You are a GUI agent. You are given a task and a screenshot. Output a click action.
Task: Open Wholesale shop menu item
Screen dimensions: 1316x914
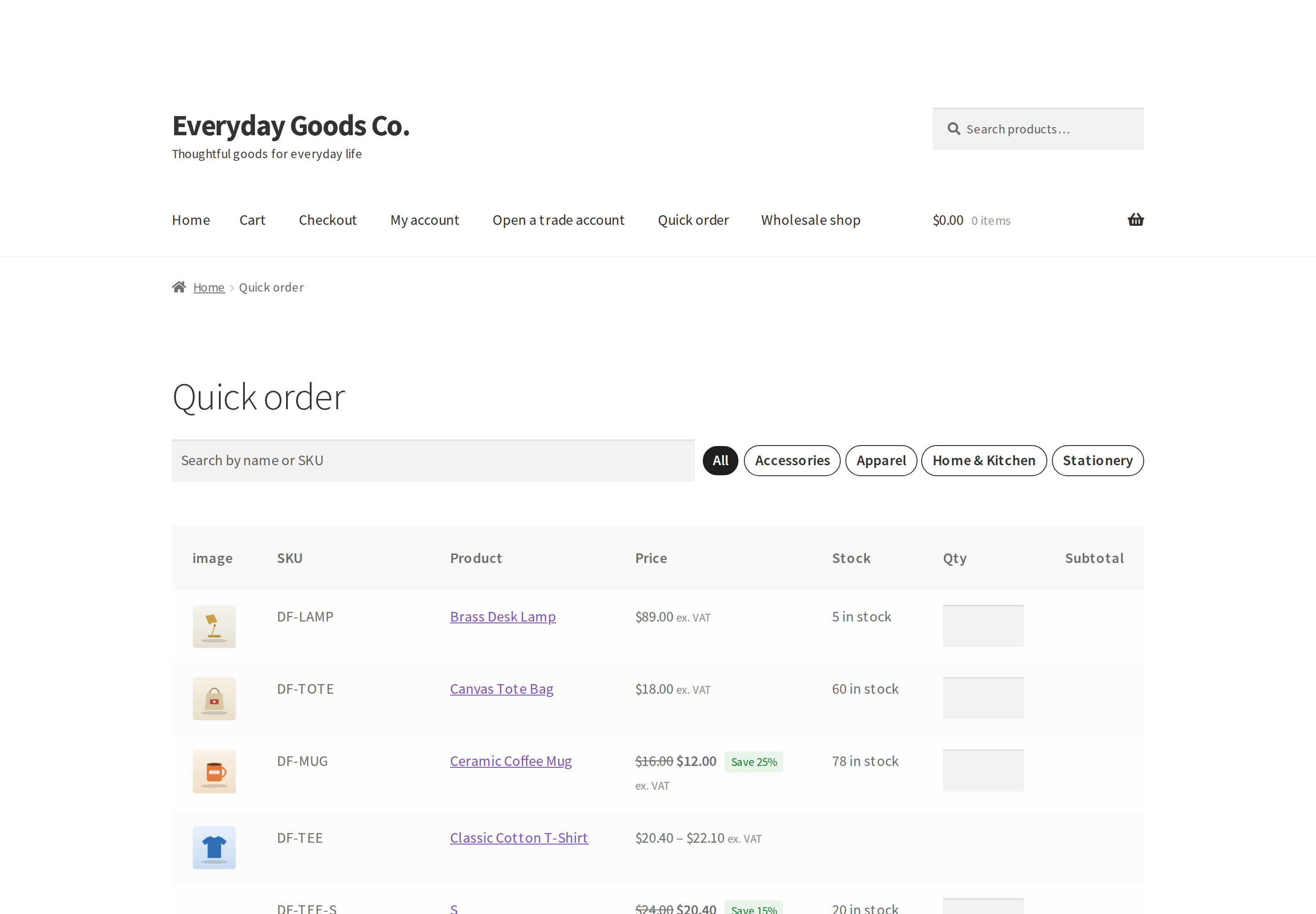point(810,220)
